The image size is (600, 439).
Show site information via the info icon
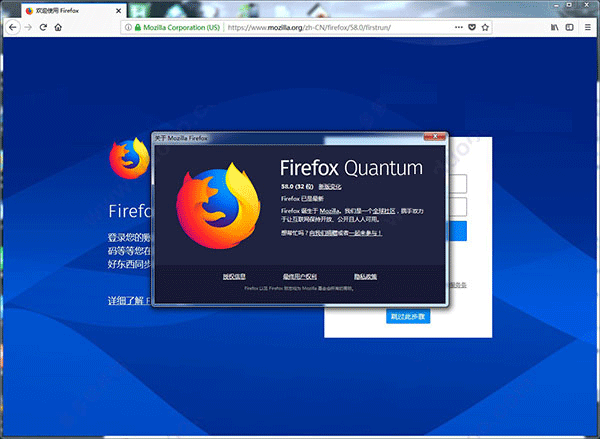coord(129,28)
